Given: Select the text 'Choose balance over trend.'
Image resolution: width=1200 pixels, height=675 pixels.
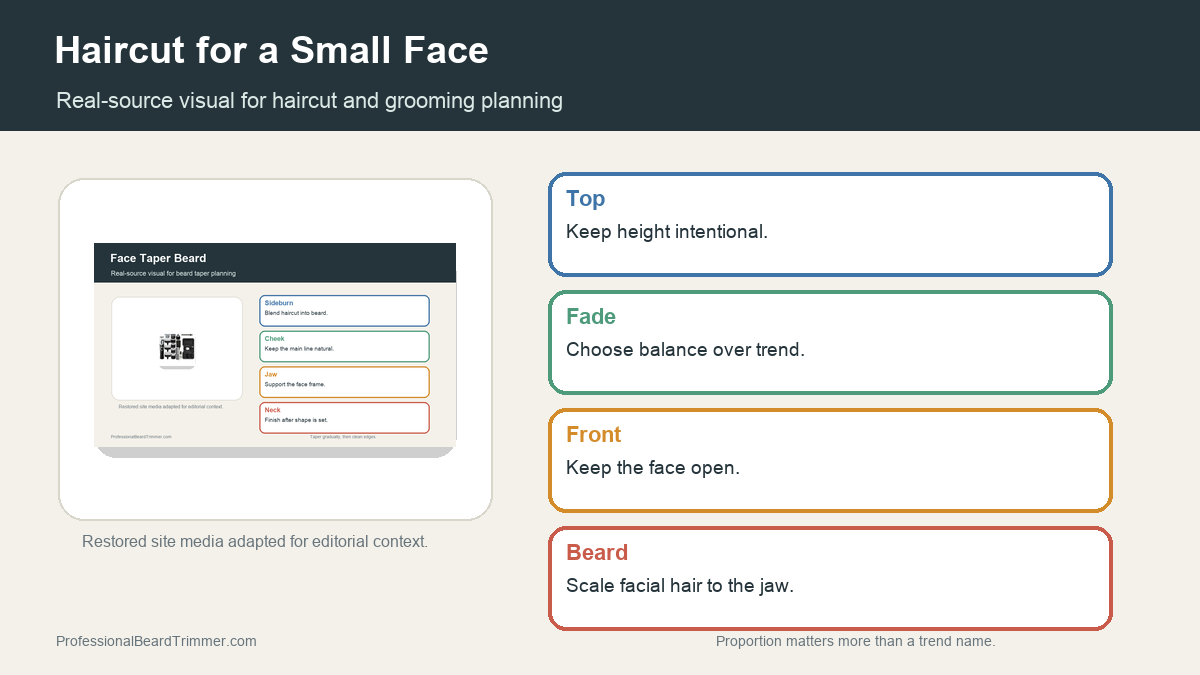Looking at the screenshot, I should click(685, 350).
